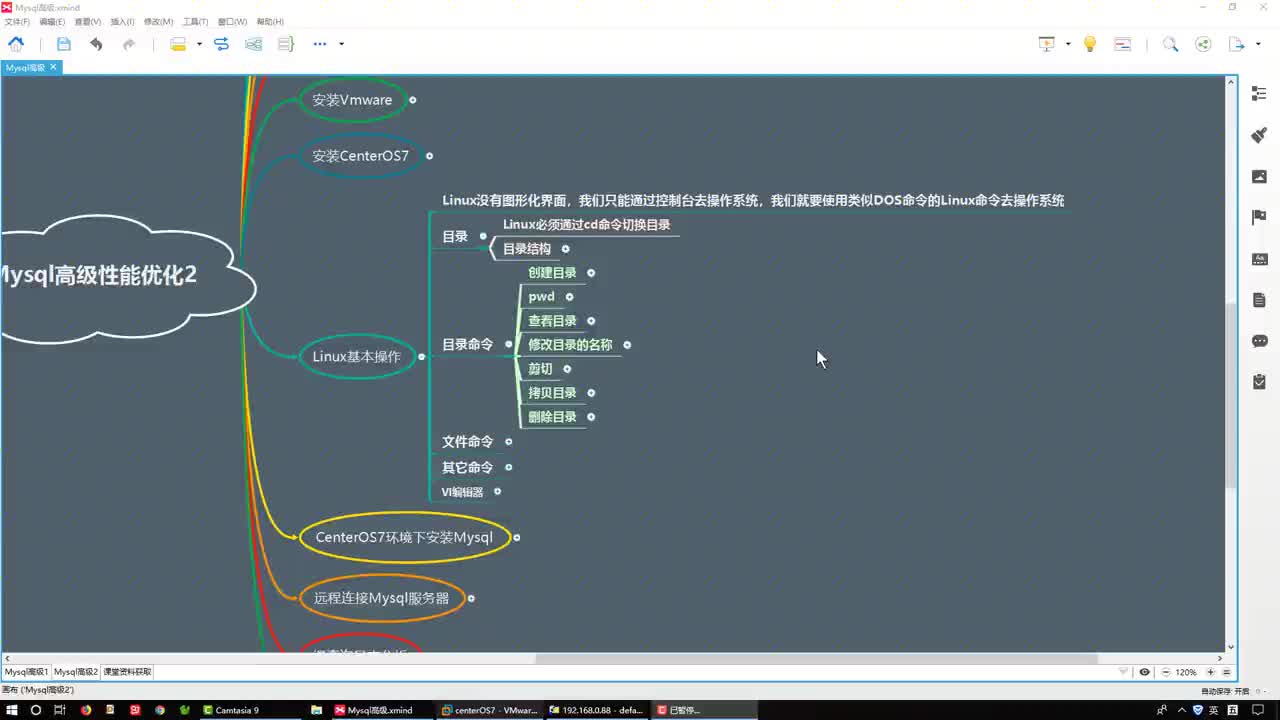Image resolution: width=1280 pixels, height=720 pixels.
Task: Switch to the Mysql高级1 sheet tab
Action: 26,672
